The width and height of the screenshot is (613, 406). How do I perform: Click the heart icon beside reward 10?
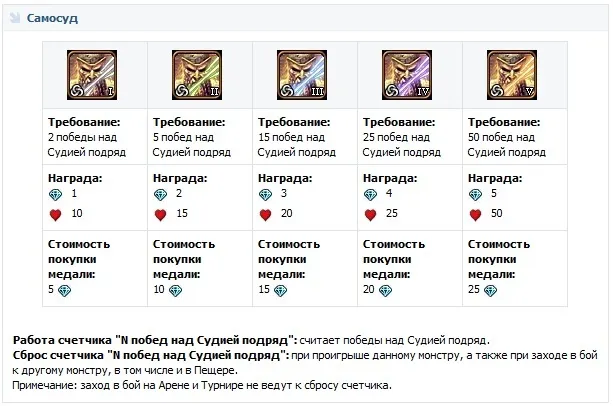pyautogui.click(x=55, y=214)
